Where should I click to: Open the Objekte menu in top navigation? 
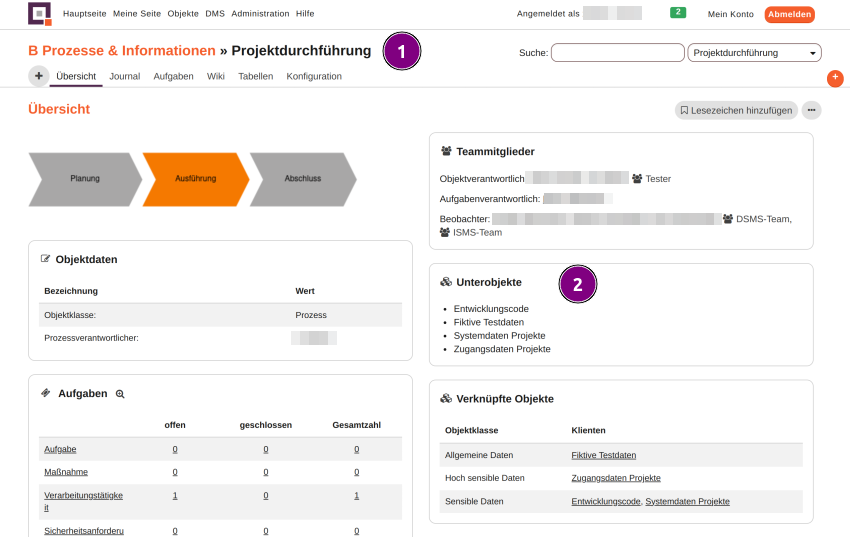(x=183, y=14)
